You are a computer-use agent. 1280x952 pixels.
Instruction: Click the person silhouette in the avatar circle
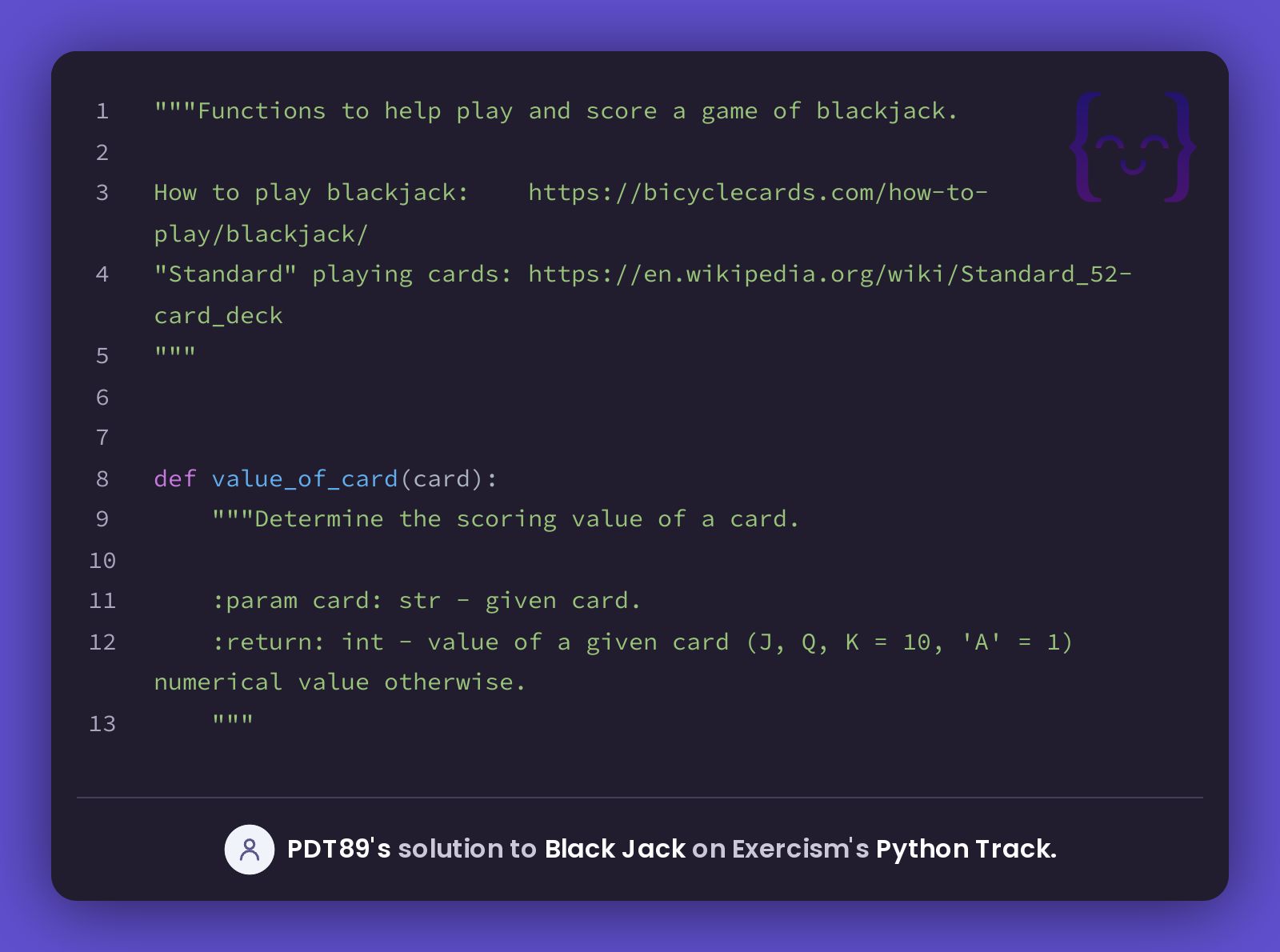click(x=249, y=850)
